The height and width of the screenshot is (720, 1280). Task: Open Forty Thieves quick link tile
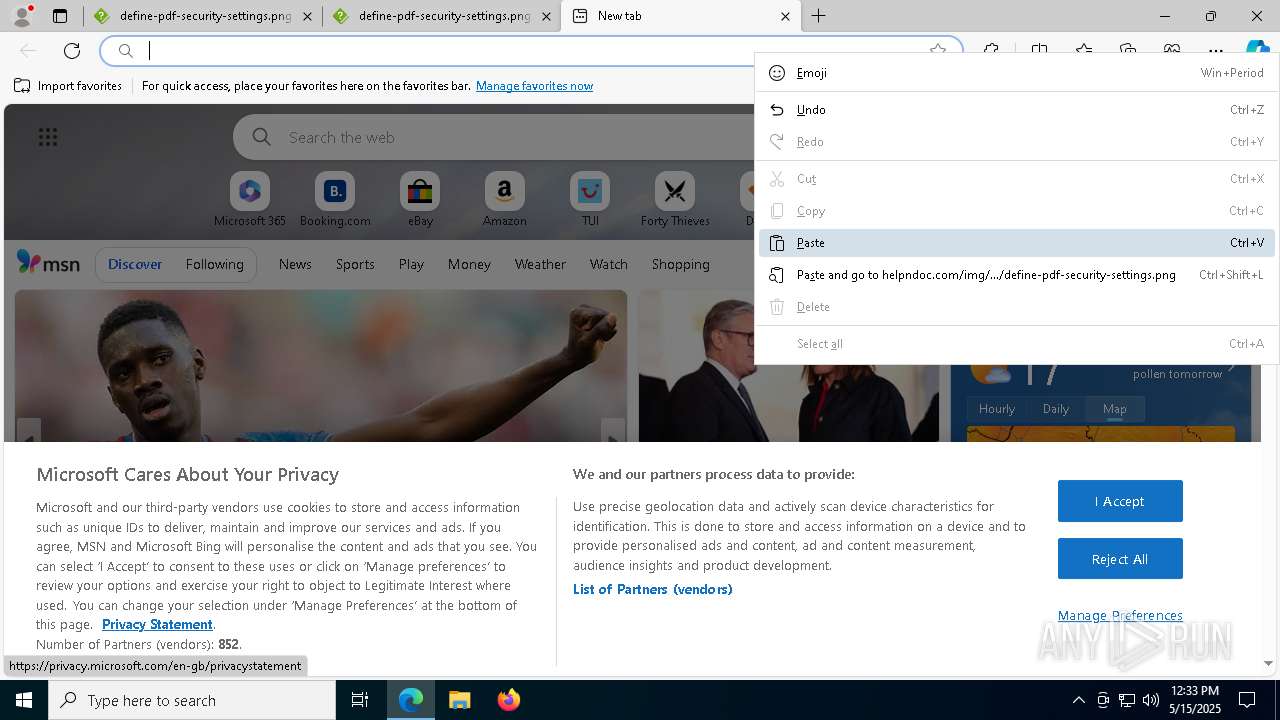[x=675, y=199]
